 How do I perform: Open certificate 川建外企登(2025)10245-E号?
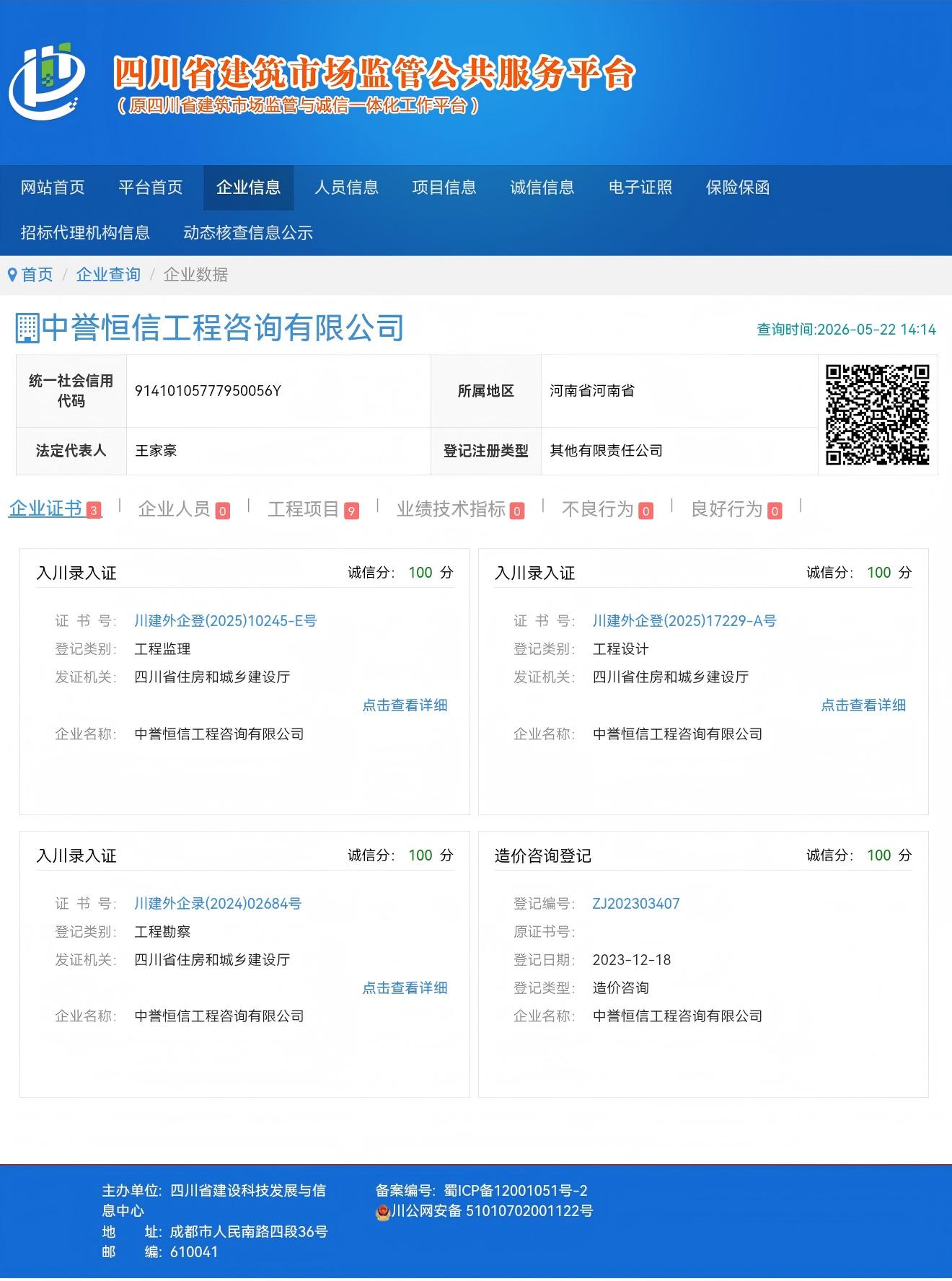[x=226, y=621]
